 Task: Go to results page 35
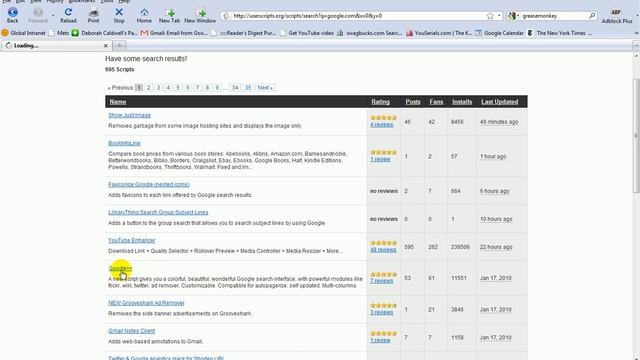point(248,88)
